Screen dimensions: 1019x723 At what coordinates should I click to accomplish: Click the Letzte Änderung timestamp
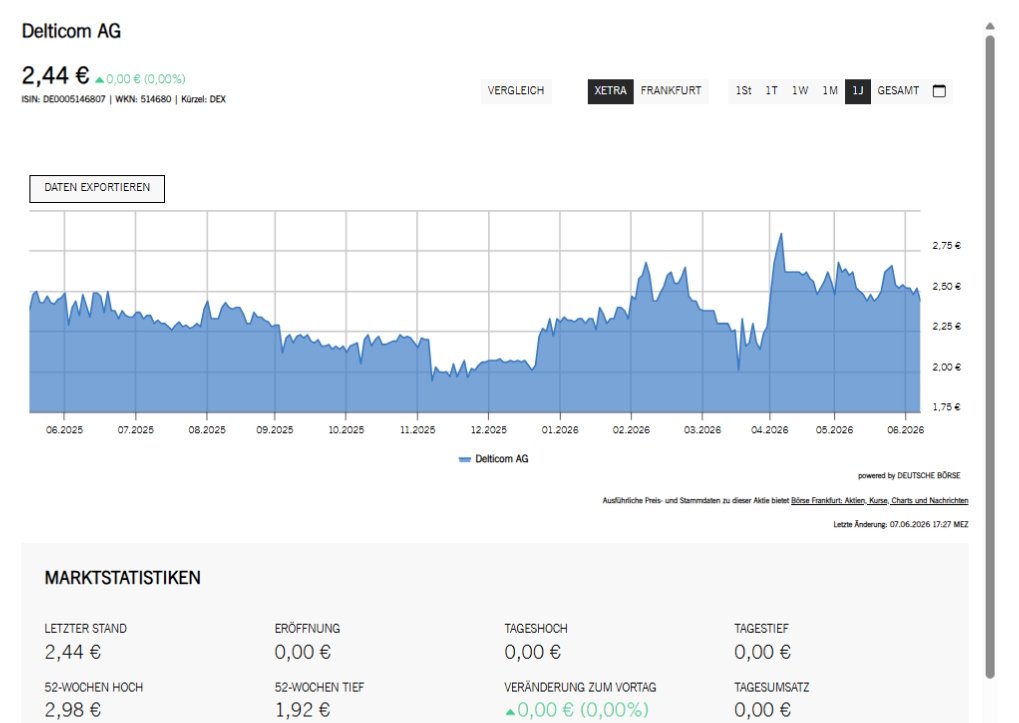(901, 524)
